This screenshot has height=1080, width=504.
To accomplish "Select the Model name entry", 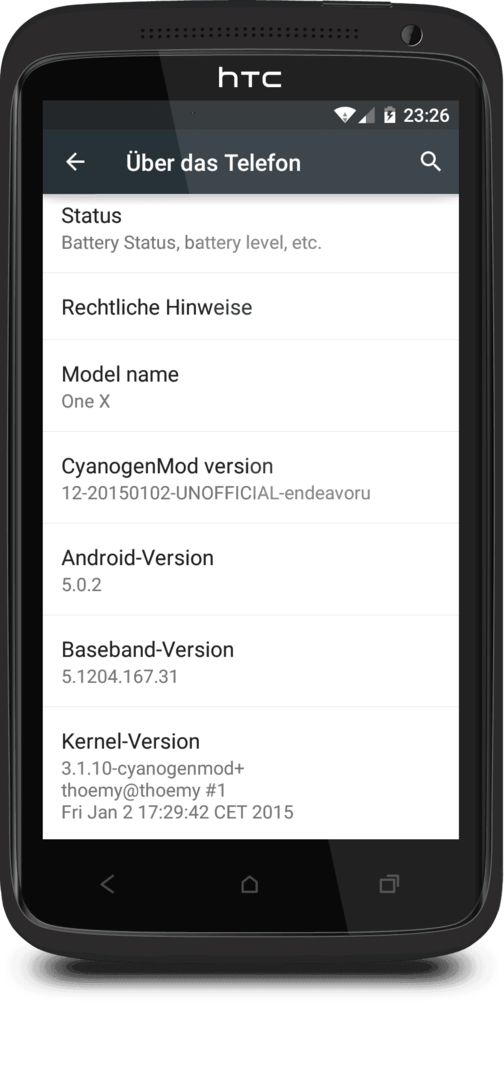I will (251, 386).
